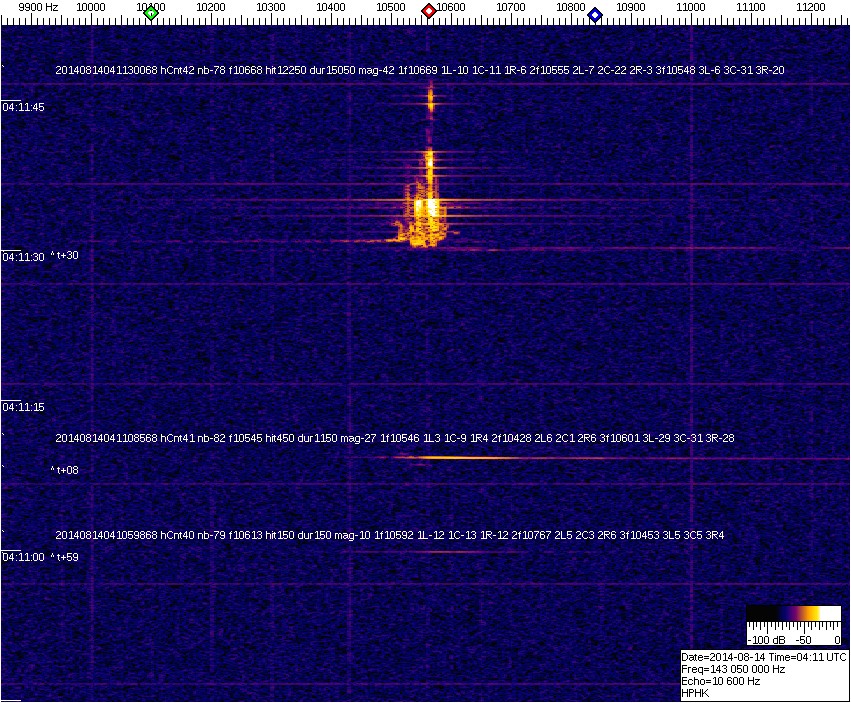851x703 pixels.
Task: Click the t+30 event marker
Action: pyautogui.click(x=65, y=256)
